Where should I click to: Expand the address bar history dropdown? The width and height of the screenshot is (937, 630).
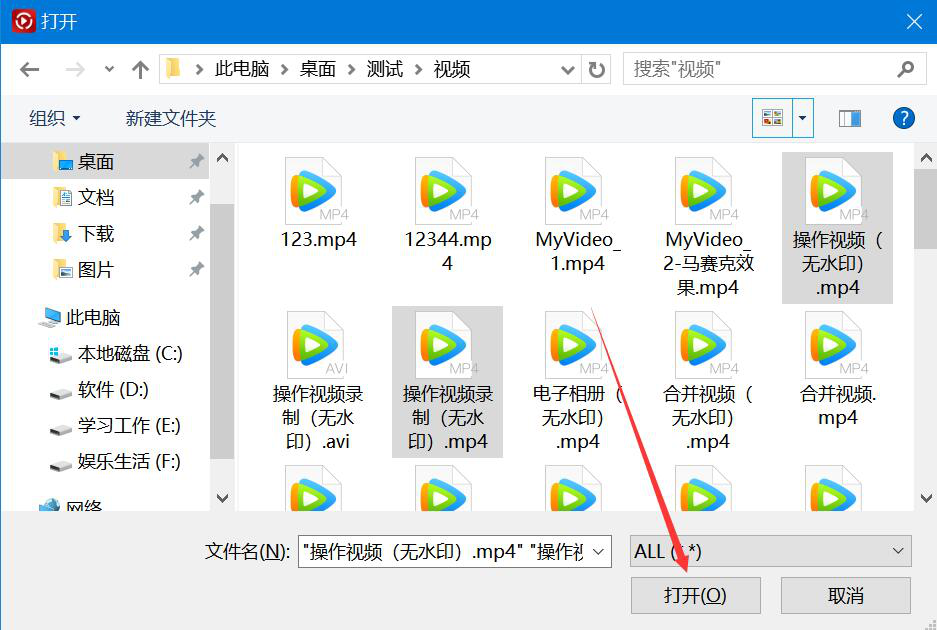568,70
